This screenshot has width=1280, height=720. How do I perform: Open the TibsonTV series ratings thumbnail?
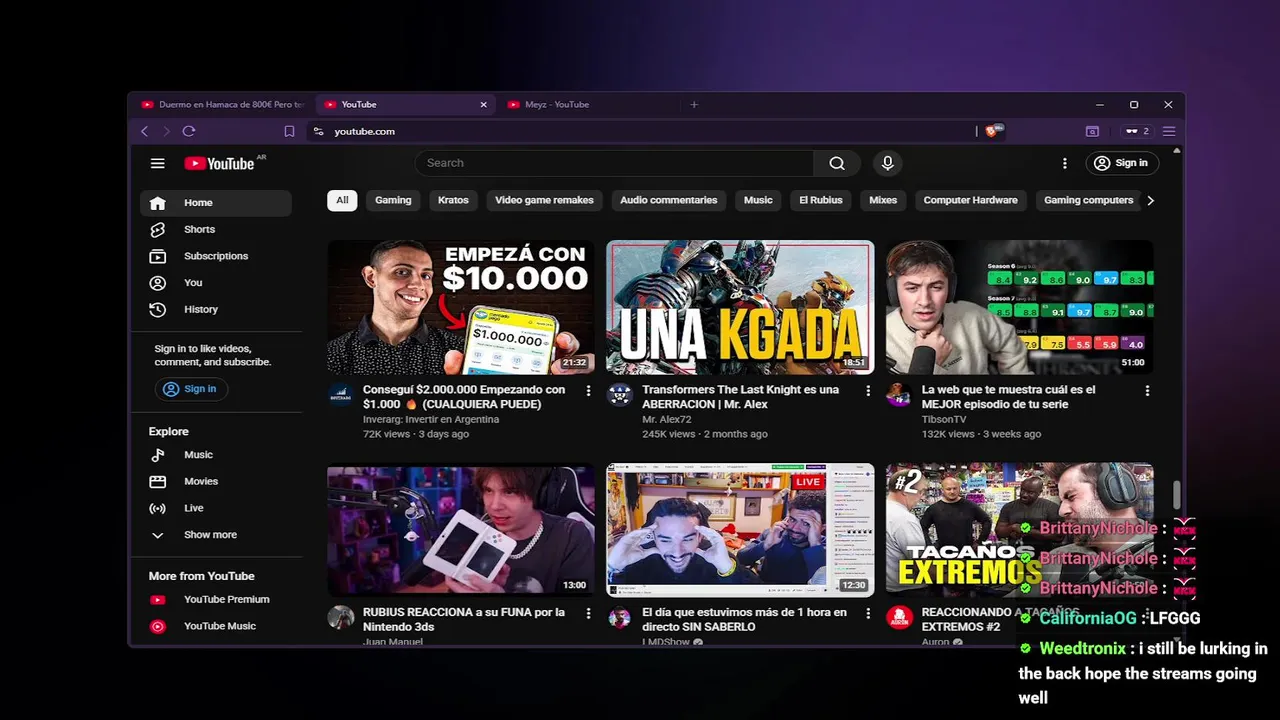coord(1019,307)
